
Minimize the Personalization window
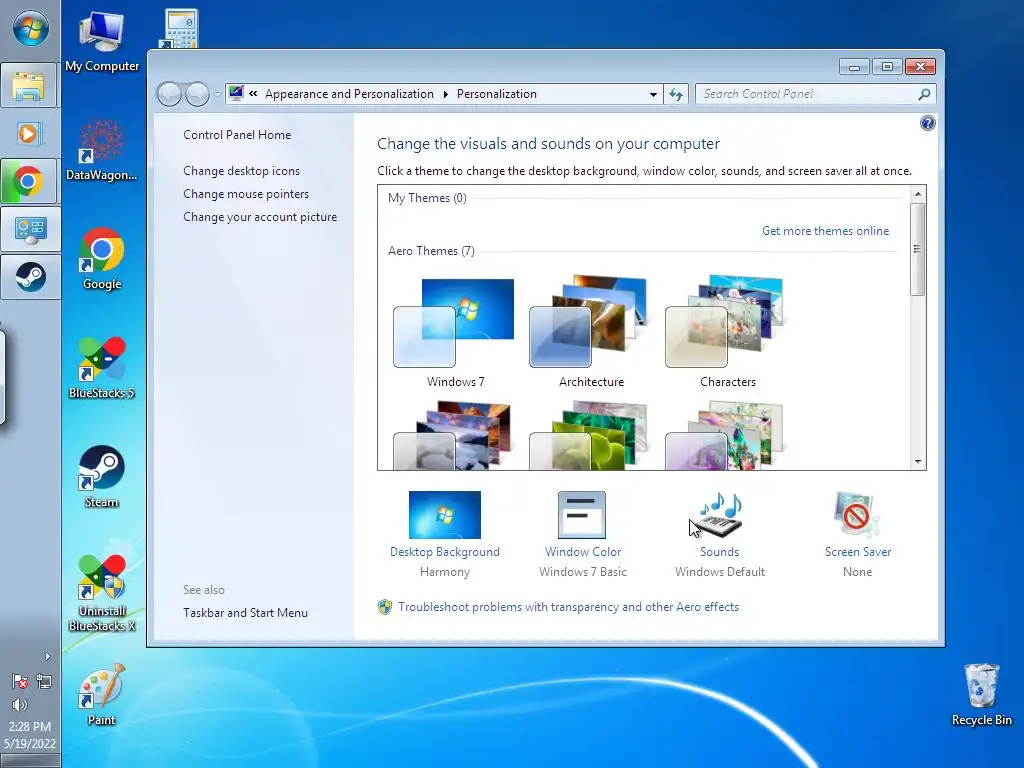(x=854, y=67)
